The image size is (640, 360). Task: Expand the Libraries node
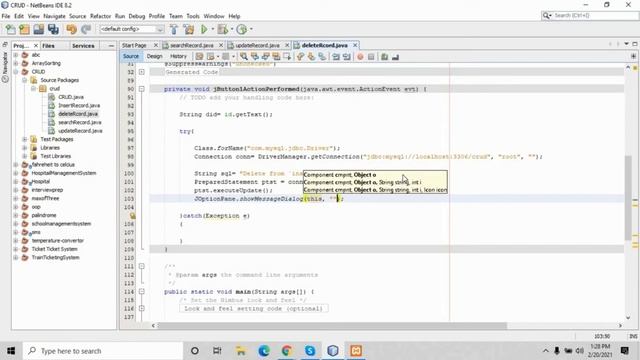pyautogui.click(x=24, y=148)
